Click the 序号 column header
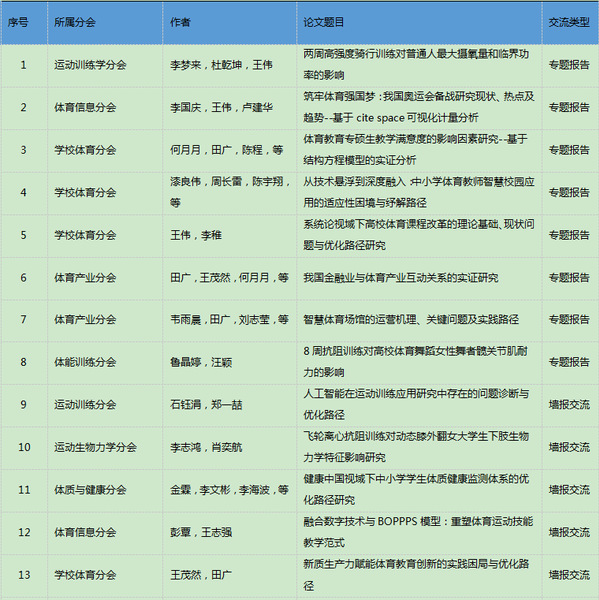599x600 pixels. [x=18, y=22]
